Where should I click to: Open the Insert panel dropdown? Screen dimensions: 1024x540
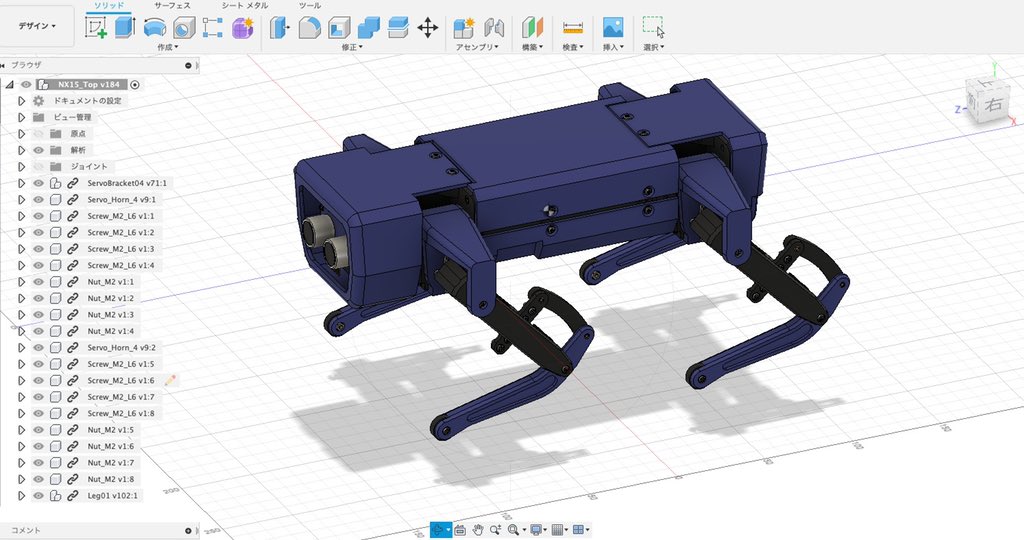point(613,47)
